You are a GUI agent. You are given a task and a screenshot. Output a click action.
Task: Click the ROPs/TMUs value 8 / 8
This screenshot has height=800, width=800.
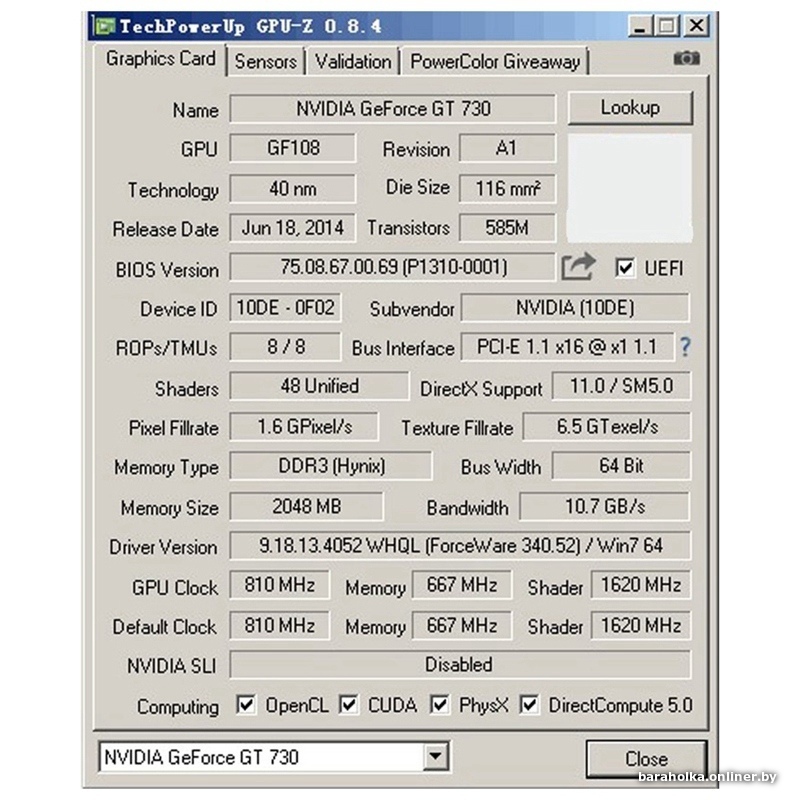point(285,347)
